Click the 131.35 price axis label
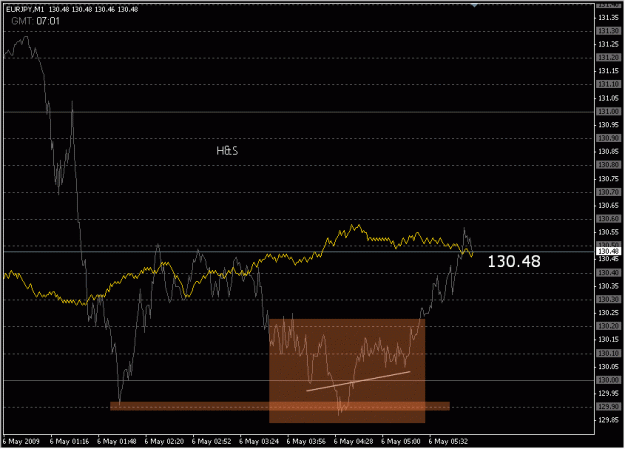Screen dimensions: 625x449 (608, 18)
